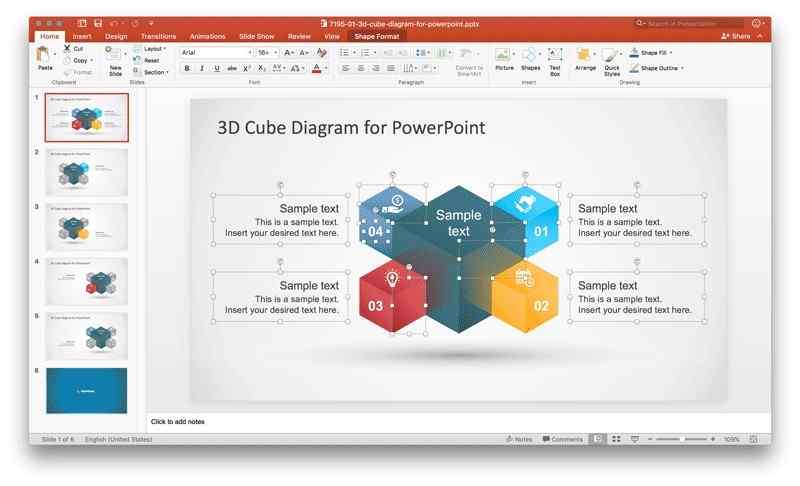
Task: Clear all text formatting icon
Action: pyautogui.click(x=321, y=53)
